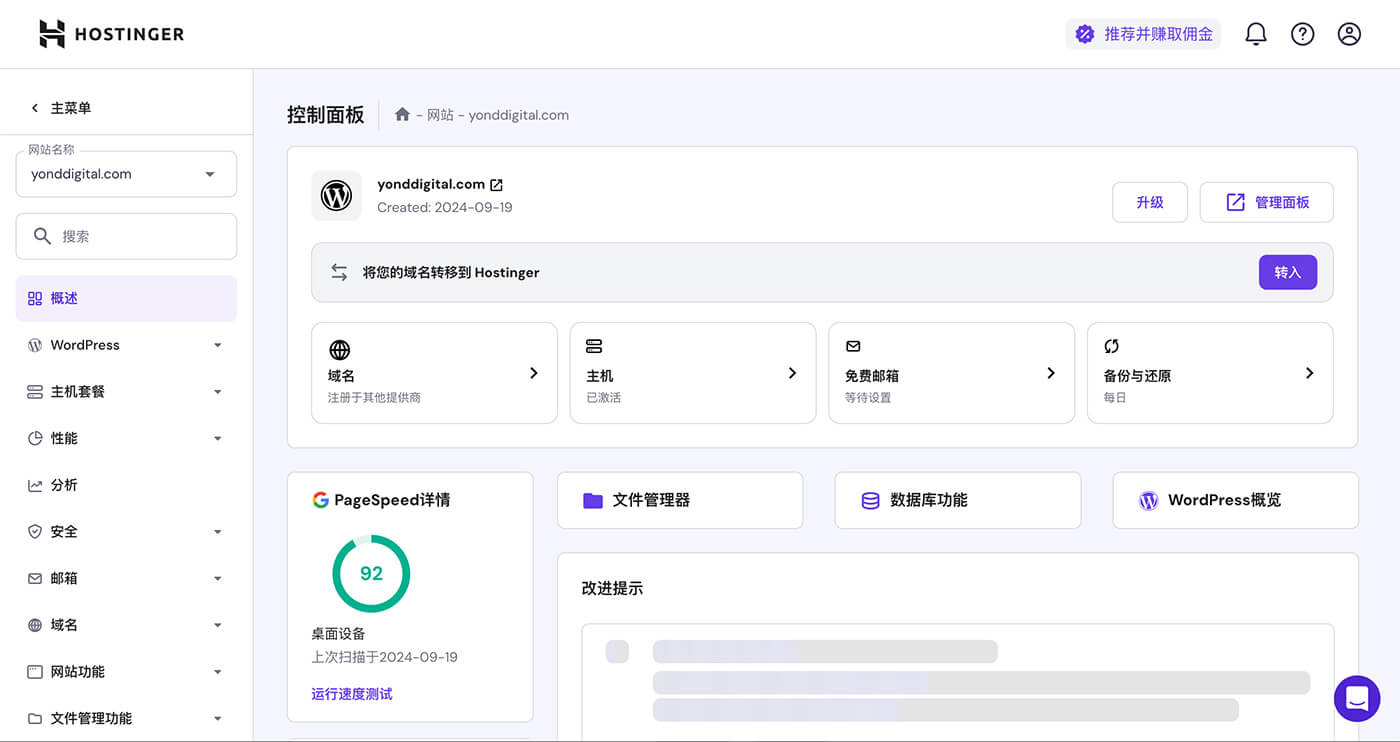Click the 主机套餐 server icon
This screenshot has height=742, width=1400.
coord(35,392)
